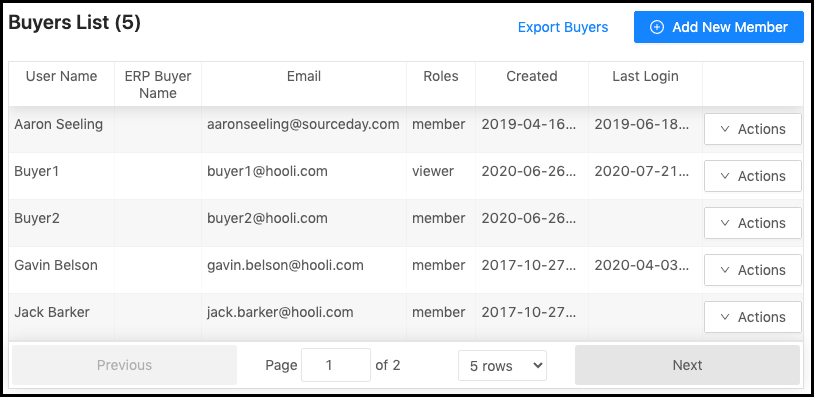Open Actions dropdown for Jack Barker
814x397 pixels.
pyautogui.click(x=753, y=317)
